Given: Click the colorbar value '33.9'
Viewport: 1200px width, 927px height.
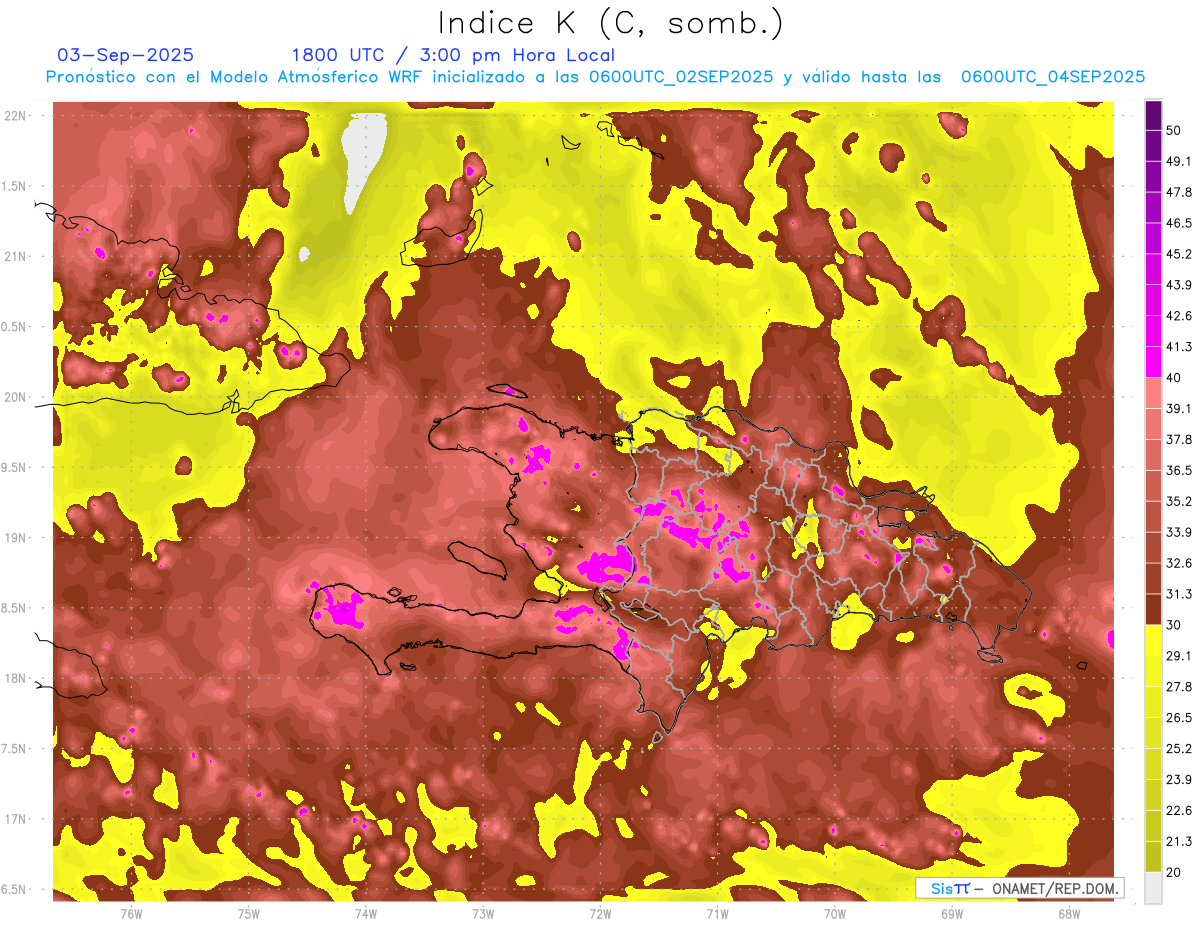Looking at the screenshot, I should pos(1178,533).
